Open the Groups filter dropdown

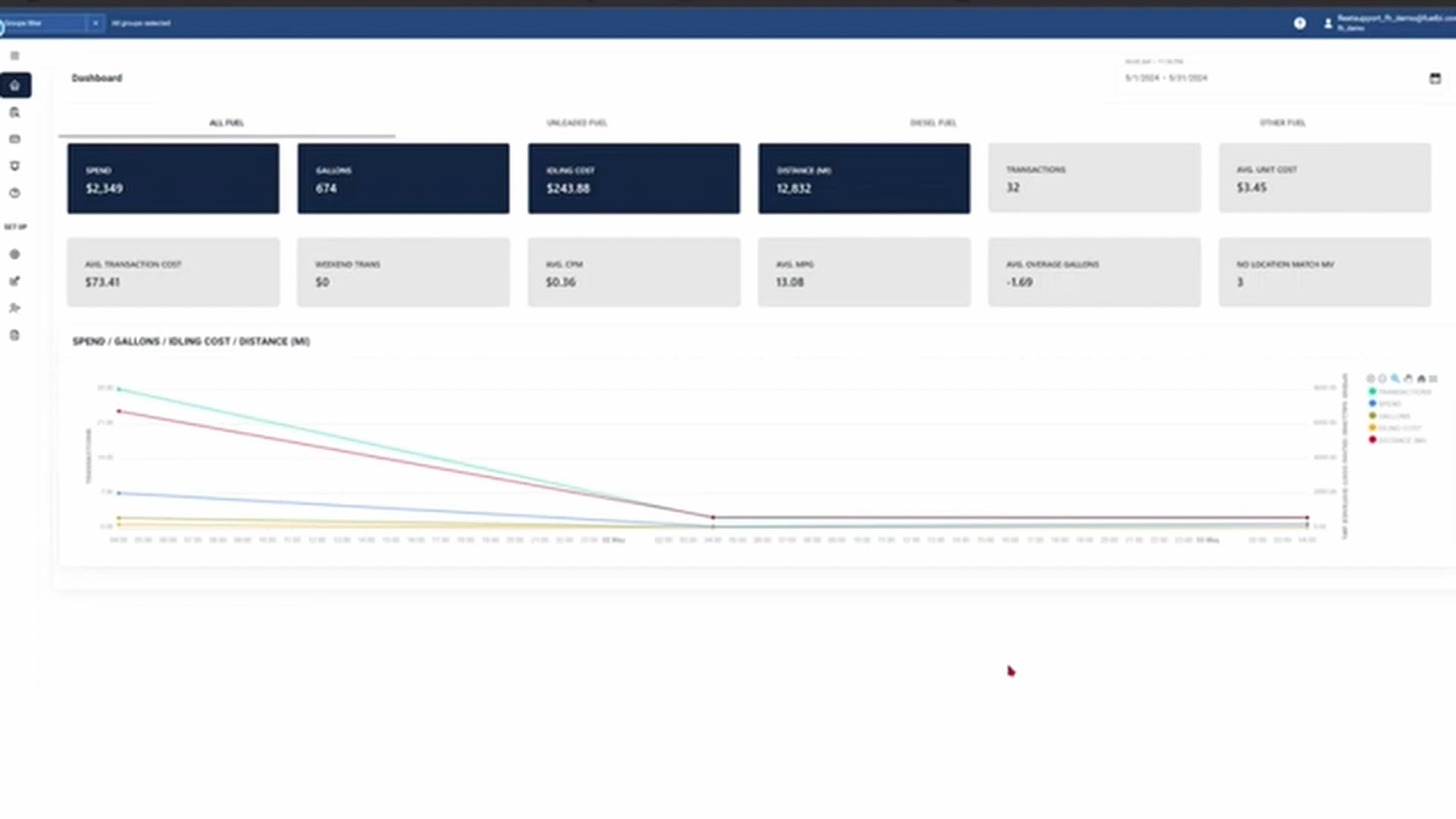point(42,24)
